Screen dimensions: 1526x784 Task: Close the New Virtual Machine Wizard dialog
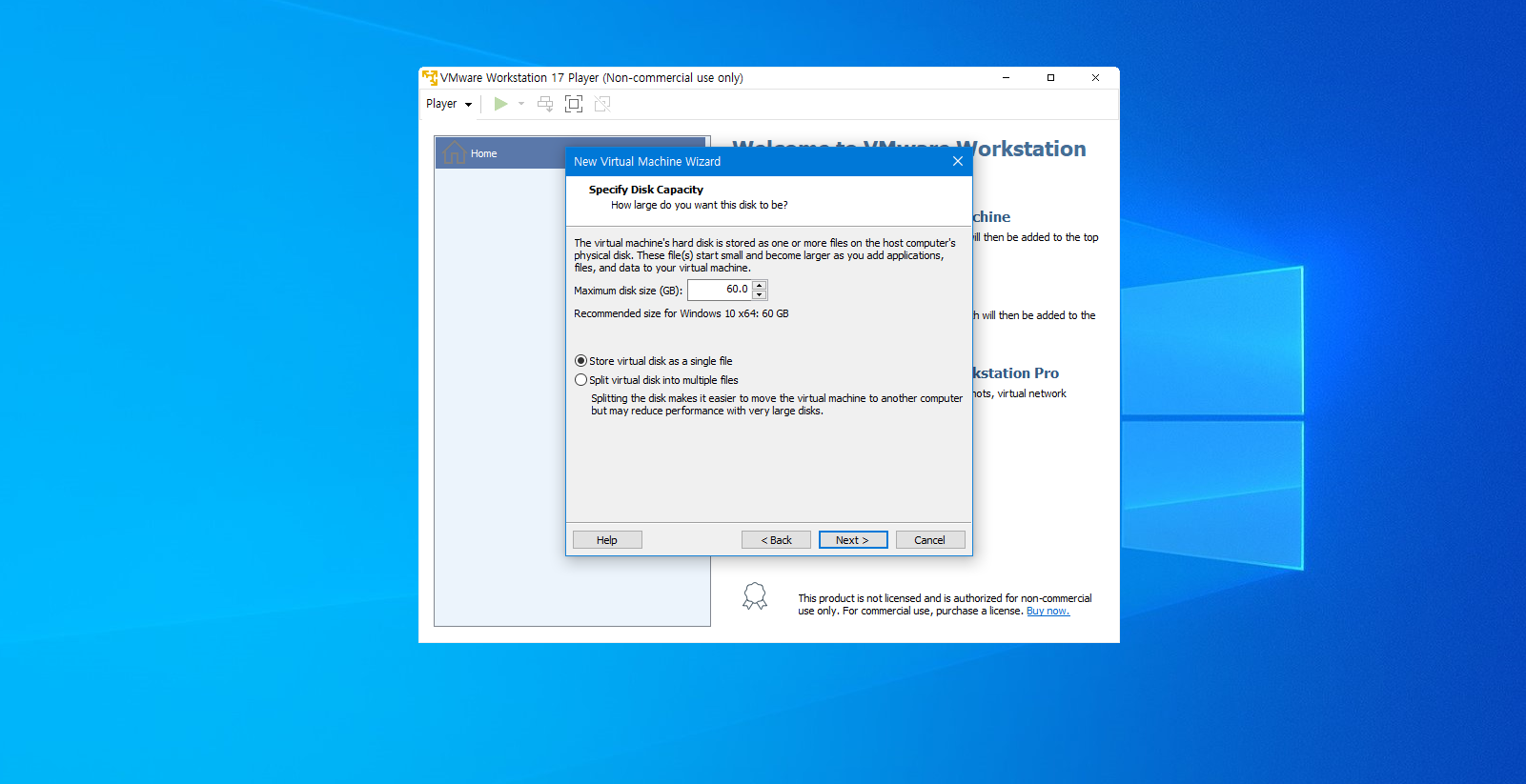[958, 162]
